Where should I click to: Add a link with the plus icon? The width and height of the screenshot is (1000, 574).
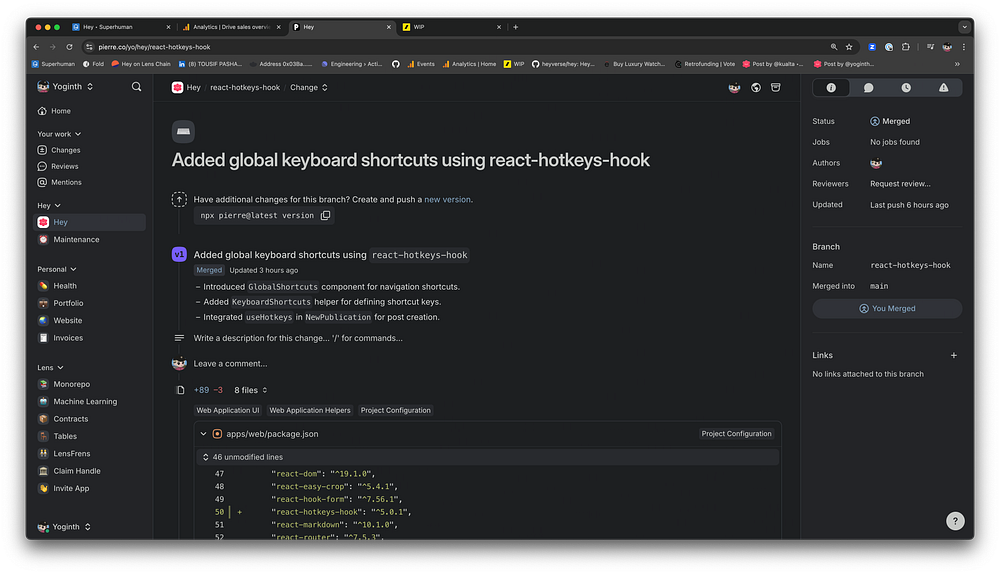(953, 355)
